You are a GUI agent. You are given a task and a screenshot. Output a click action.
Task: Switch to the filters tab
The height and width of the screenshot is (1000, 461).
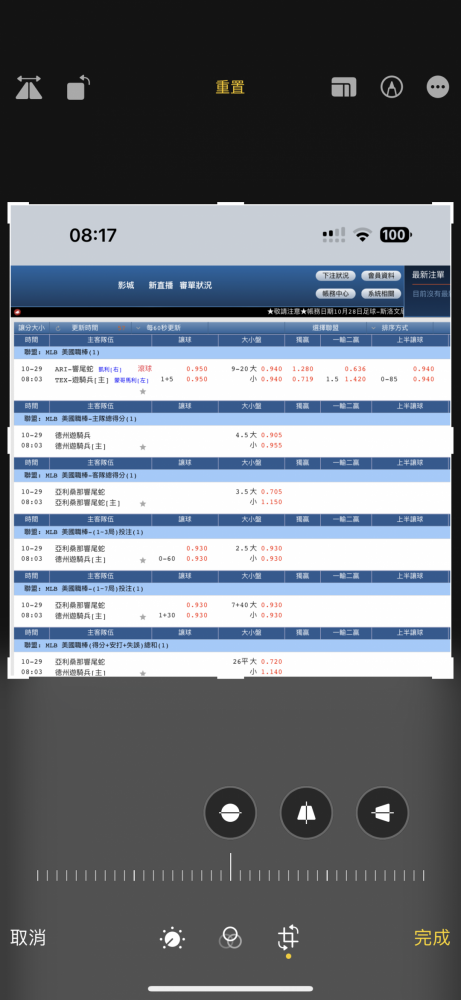230,938
